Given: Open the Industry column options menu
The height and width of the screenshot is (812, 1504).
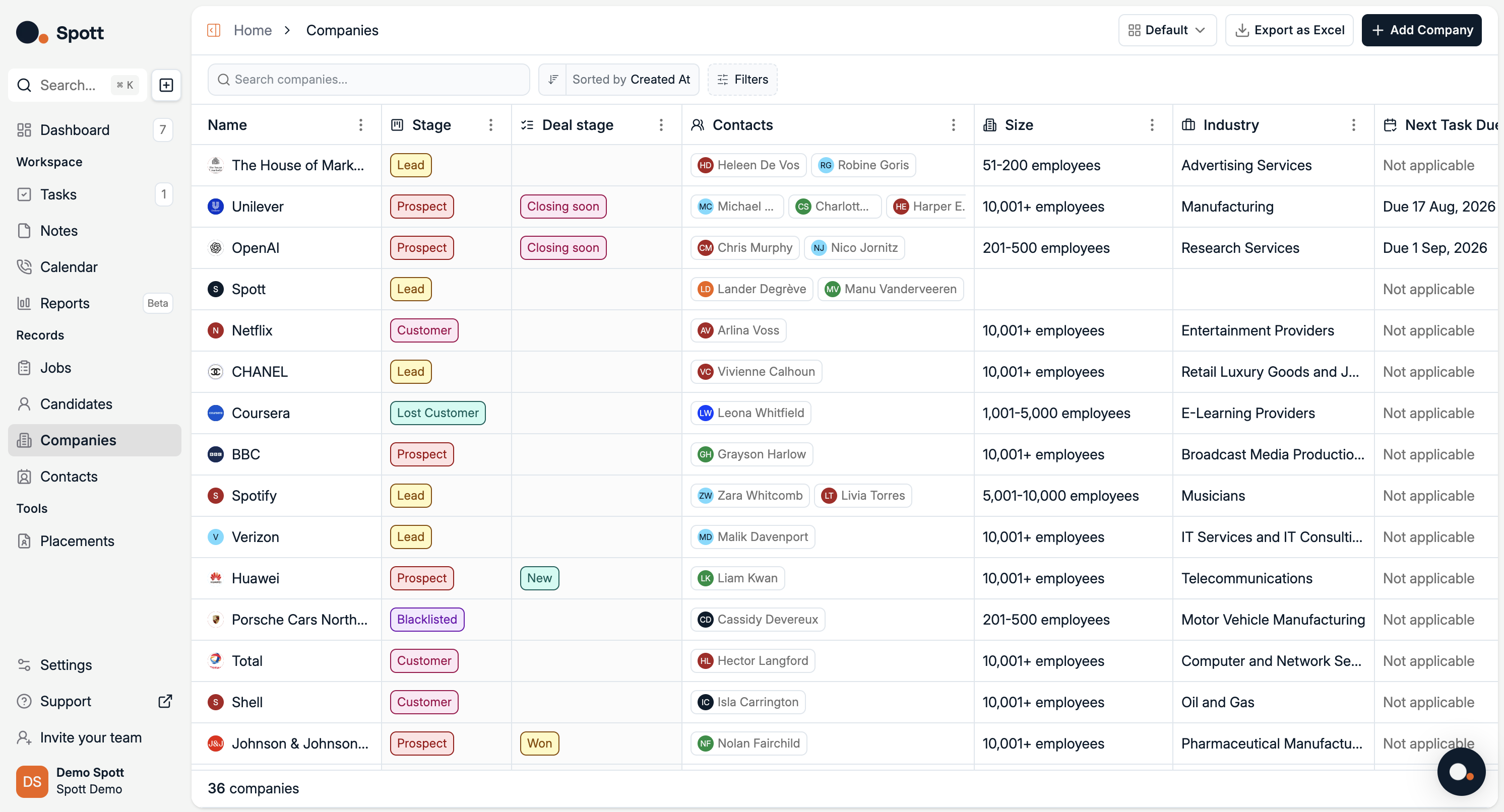Looking at the screenshot, I should point(1353,125).
